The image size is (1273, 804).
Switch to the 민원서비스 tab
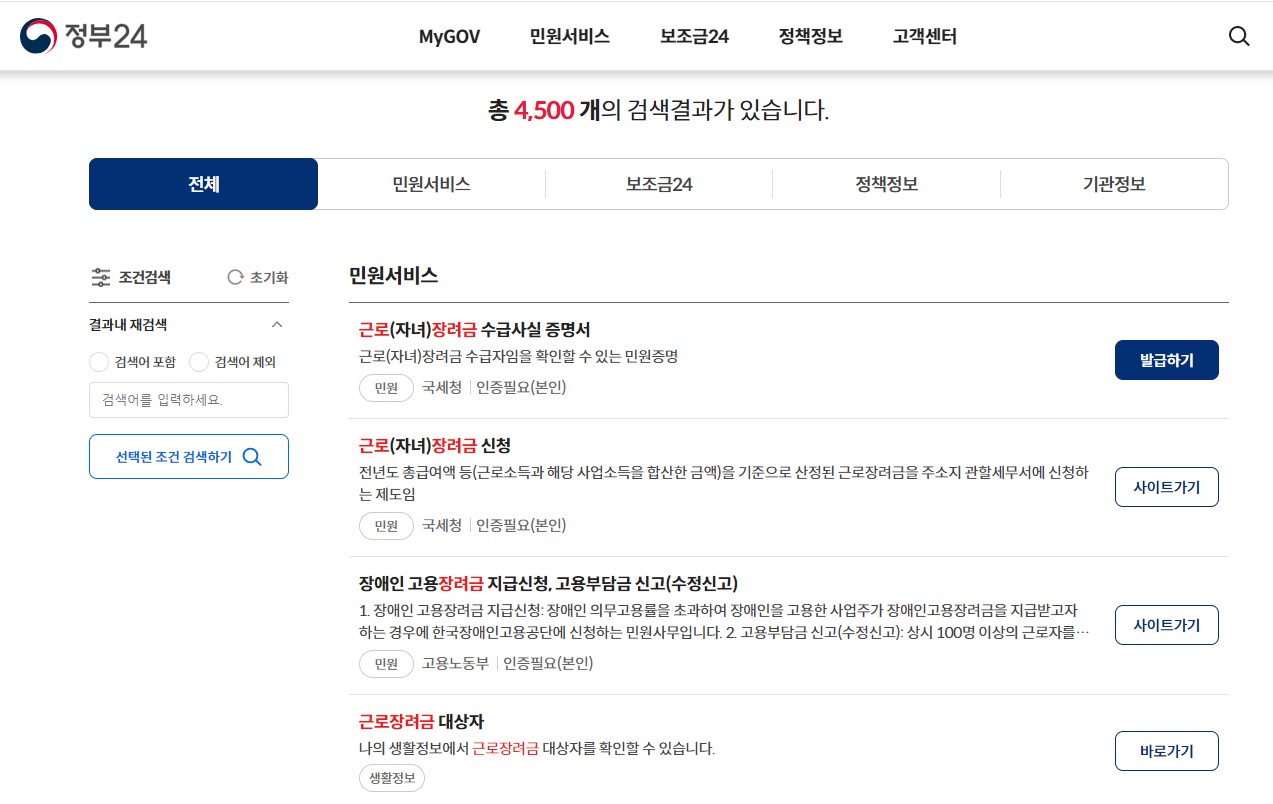(431, 184)
